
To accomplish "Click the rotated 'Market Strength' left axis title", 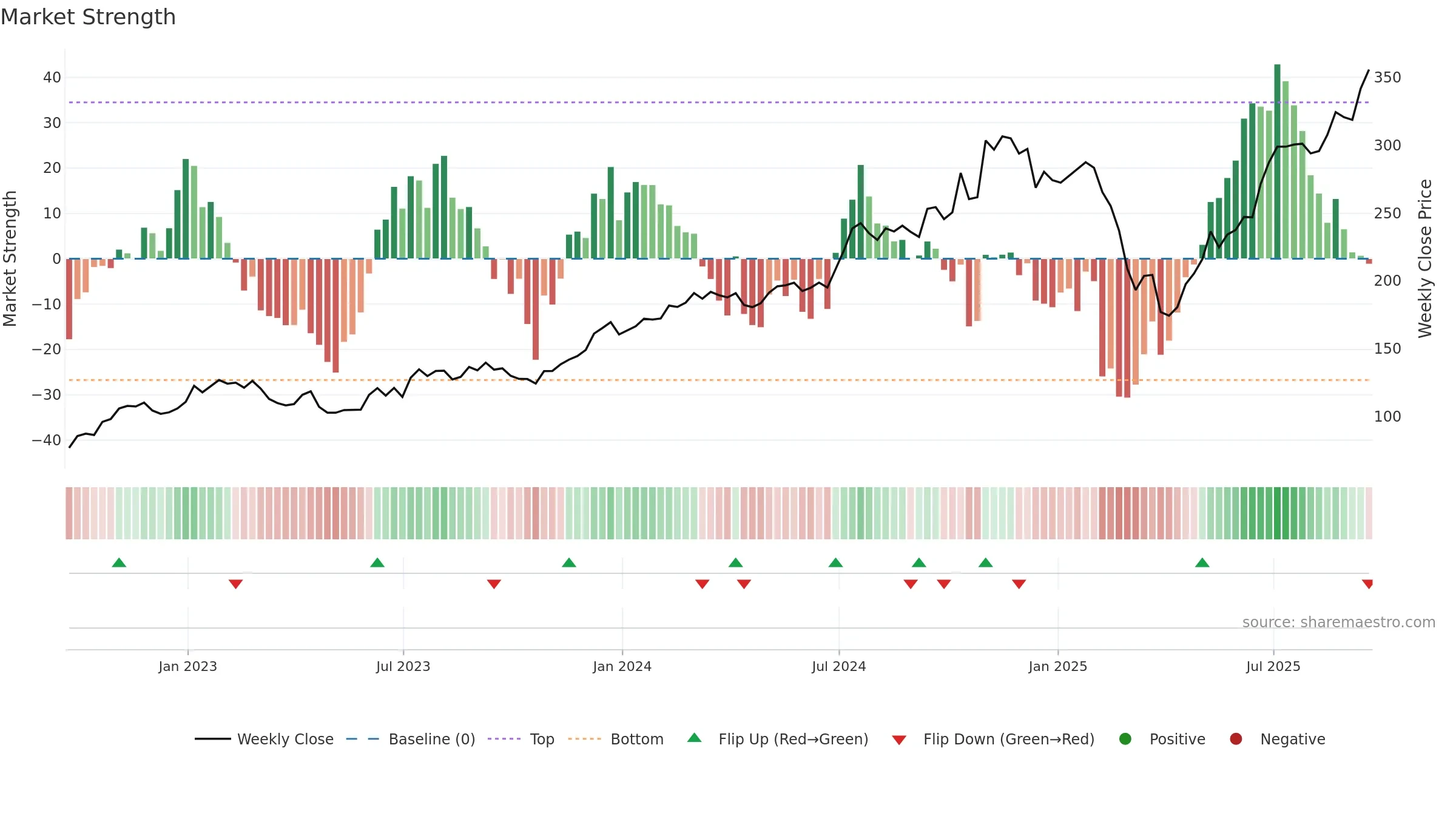I will pos(10,258).
